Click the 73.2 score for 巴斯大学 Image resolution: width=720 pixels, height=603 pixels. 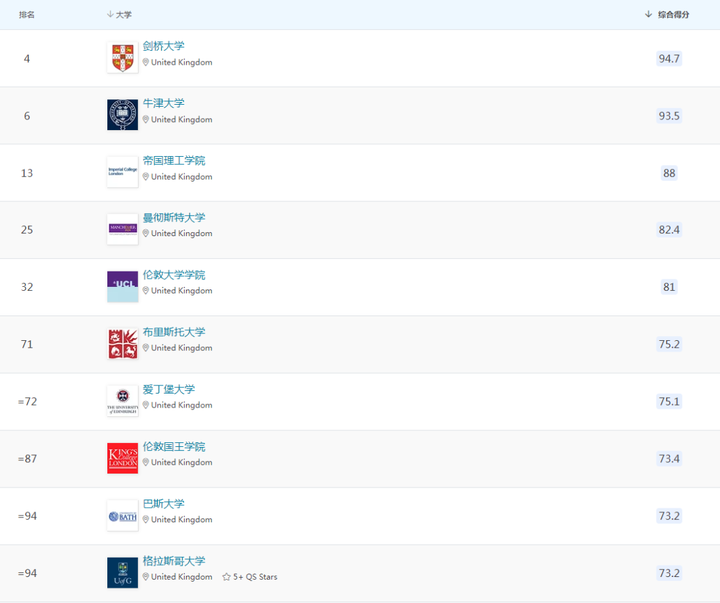(669, 516)
